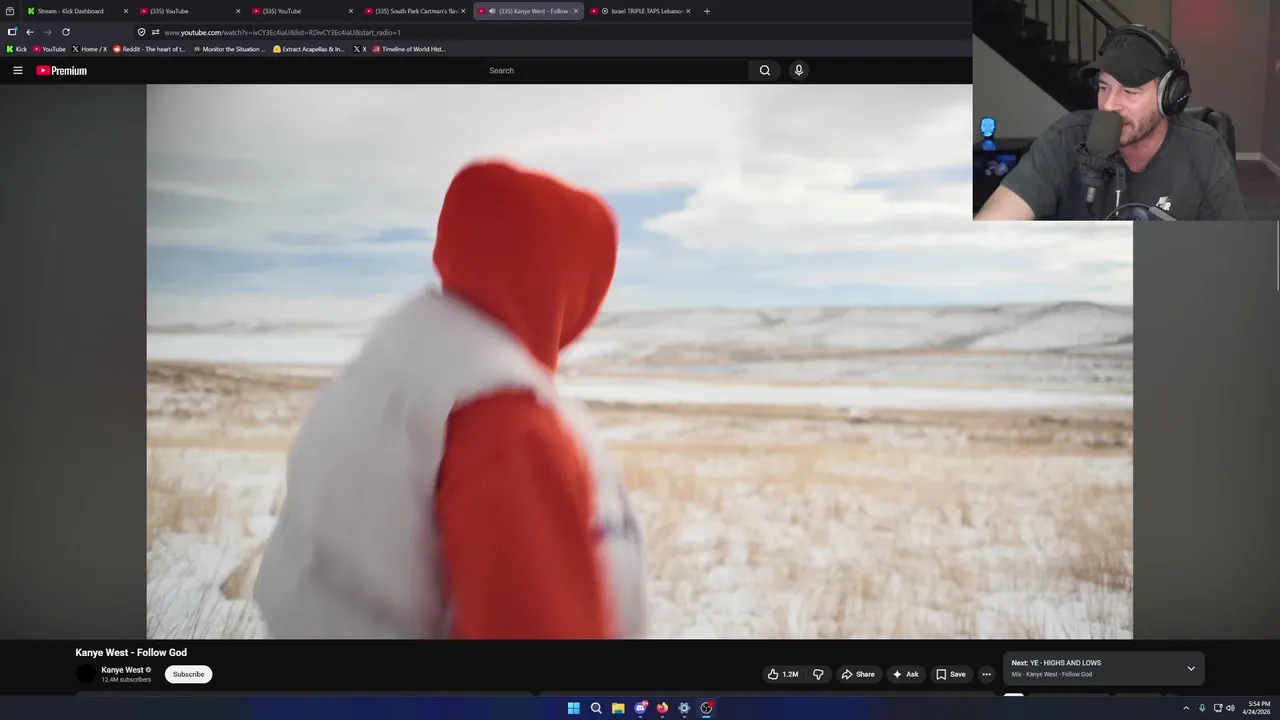Open Timeline of World Hist... bookmark

point(409,49)
